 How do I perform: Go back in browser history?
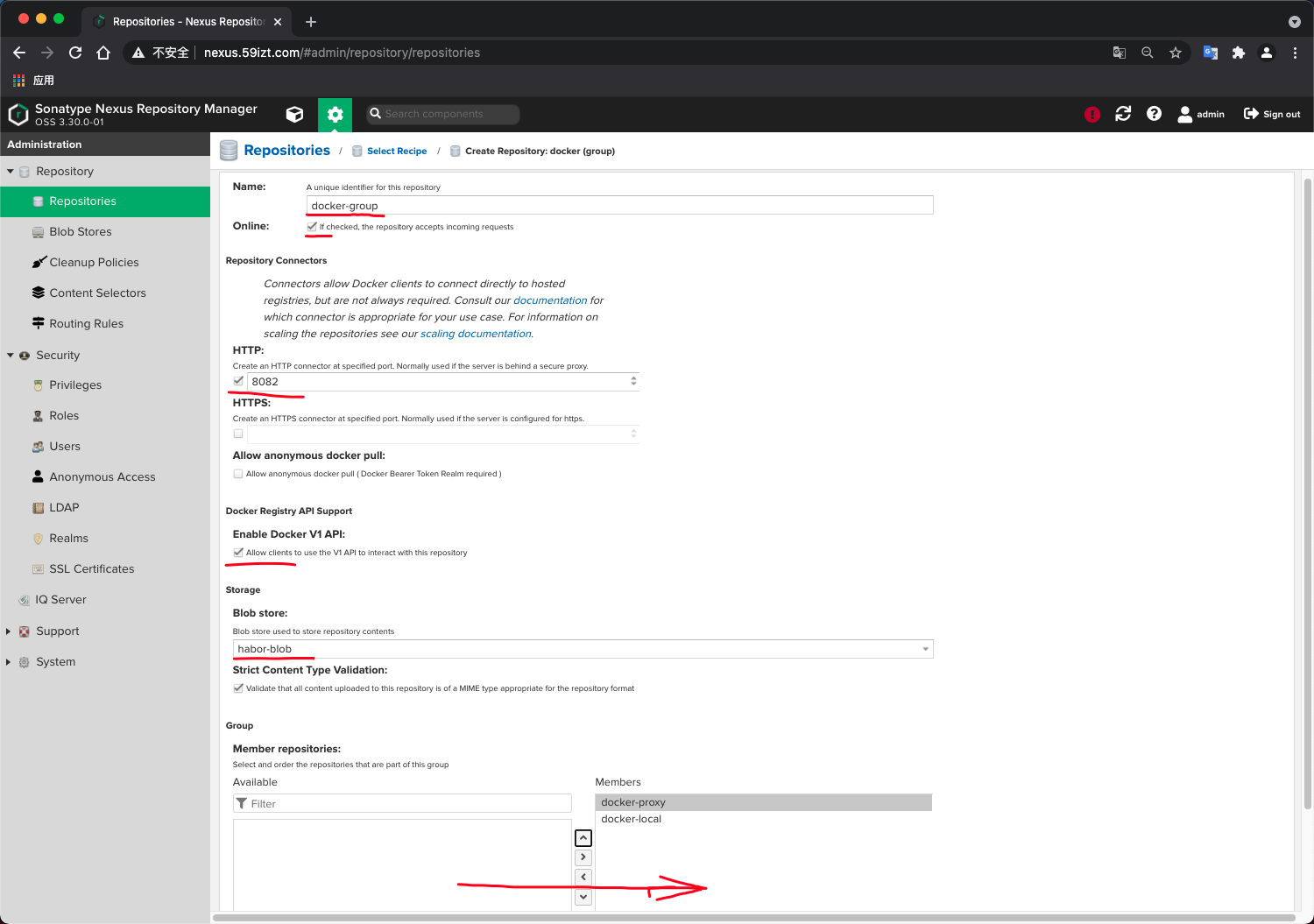pos(19,53)
